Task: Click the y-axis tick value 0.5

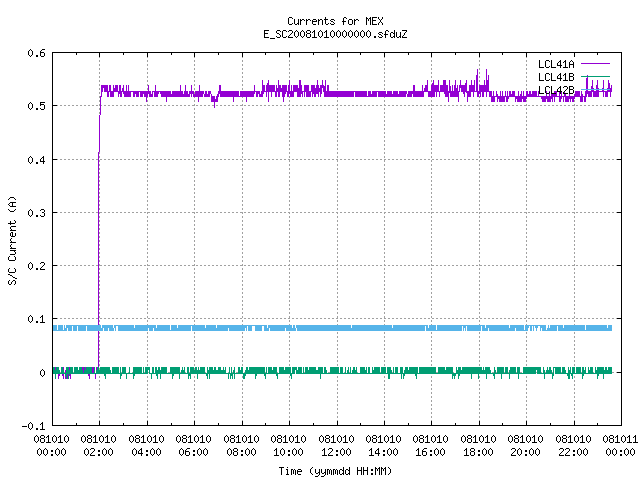Action: click(36, 106)
